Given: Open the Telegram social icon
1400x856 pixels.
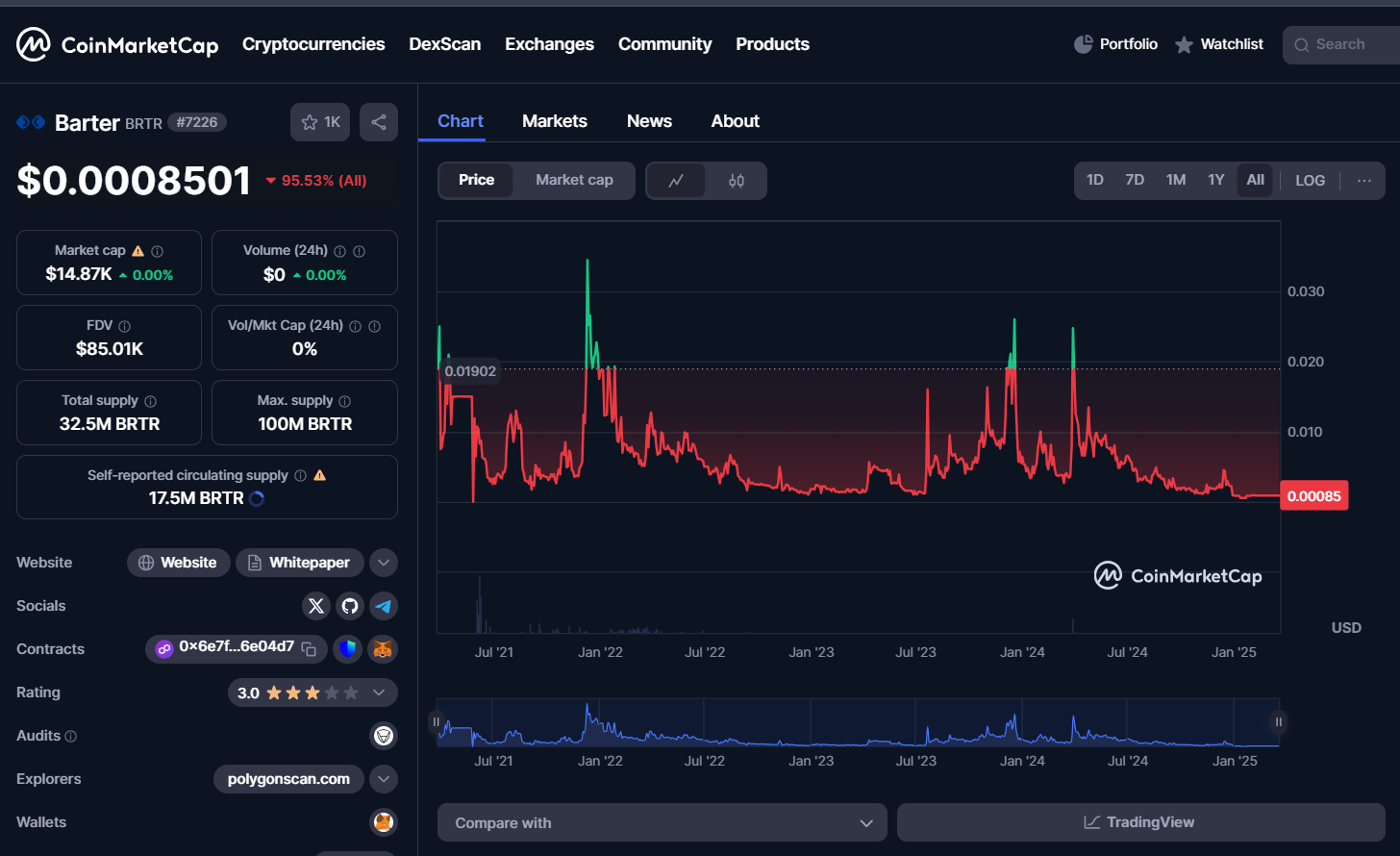Looking at the screenshot, I should pos(384,606).
